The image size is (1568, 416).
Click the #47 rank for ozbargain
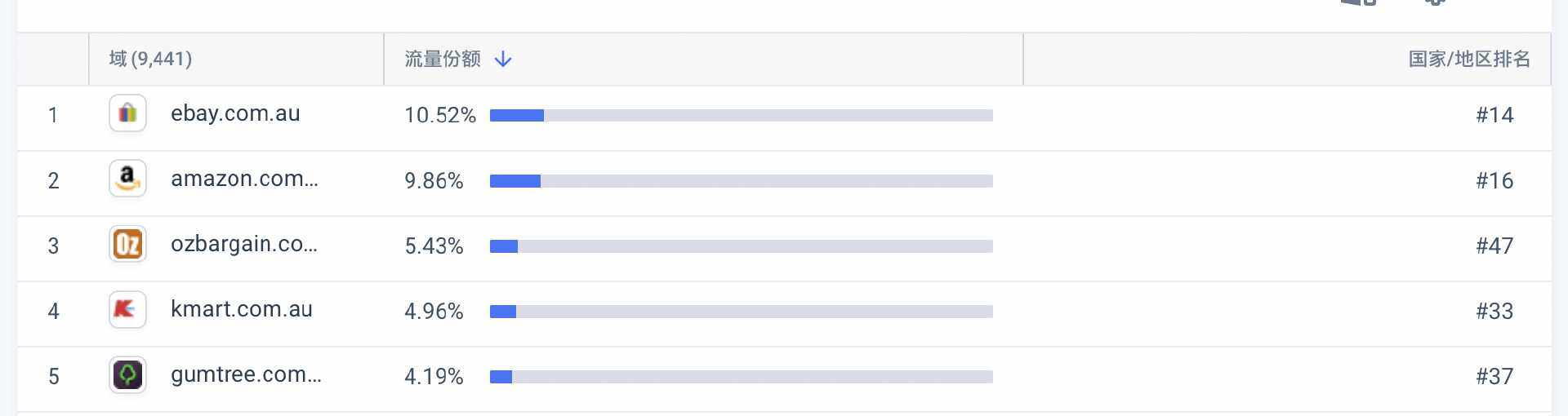[x=1494, y=246]
